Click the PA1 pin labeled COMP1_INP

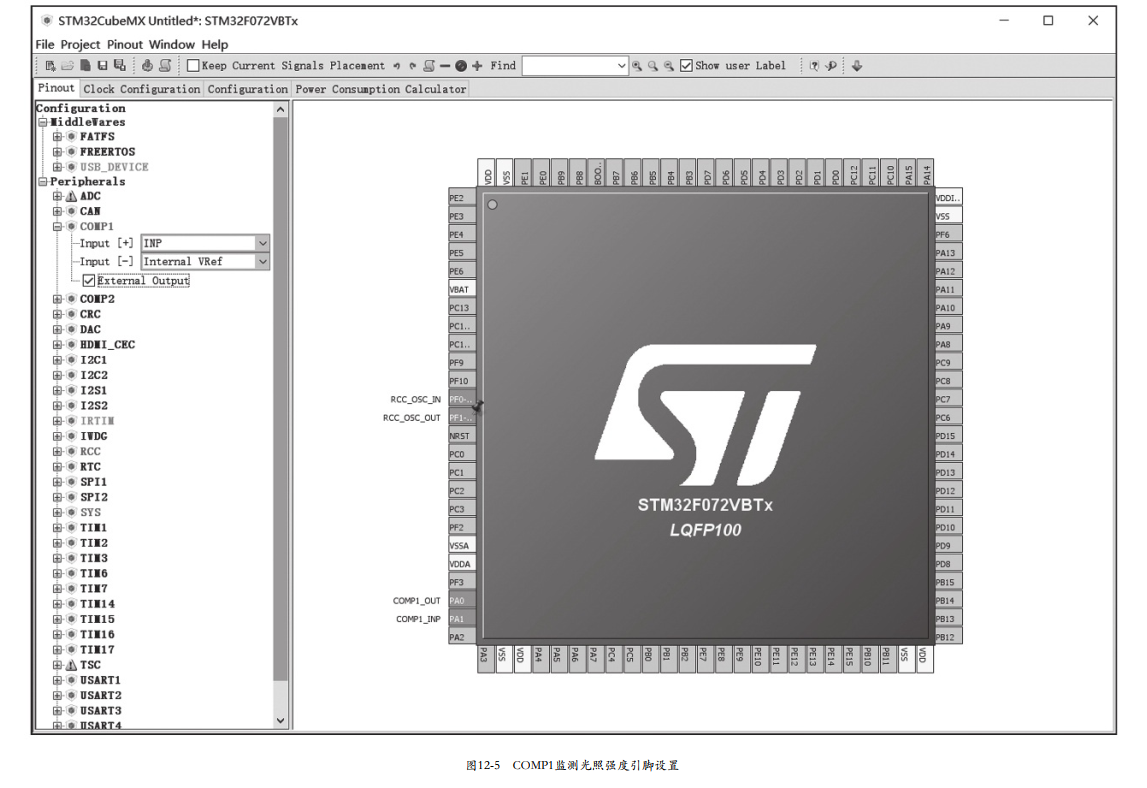pyautogui.click(x=462, y=619)
